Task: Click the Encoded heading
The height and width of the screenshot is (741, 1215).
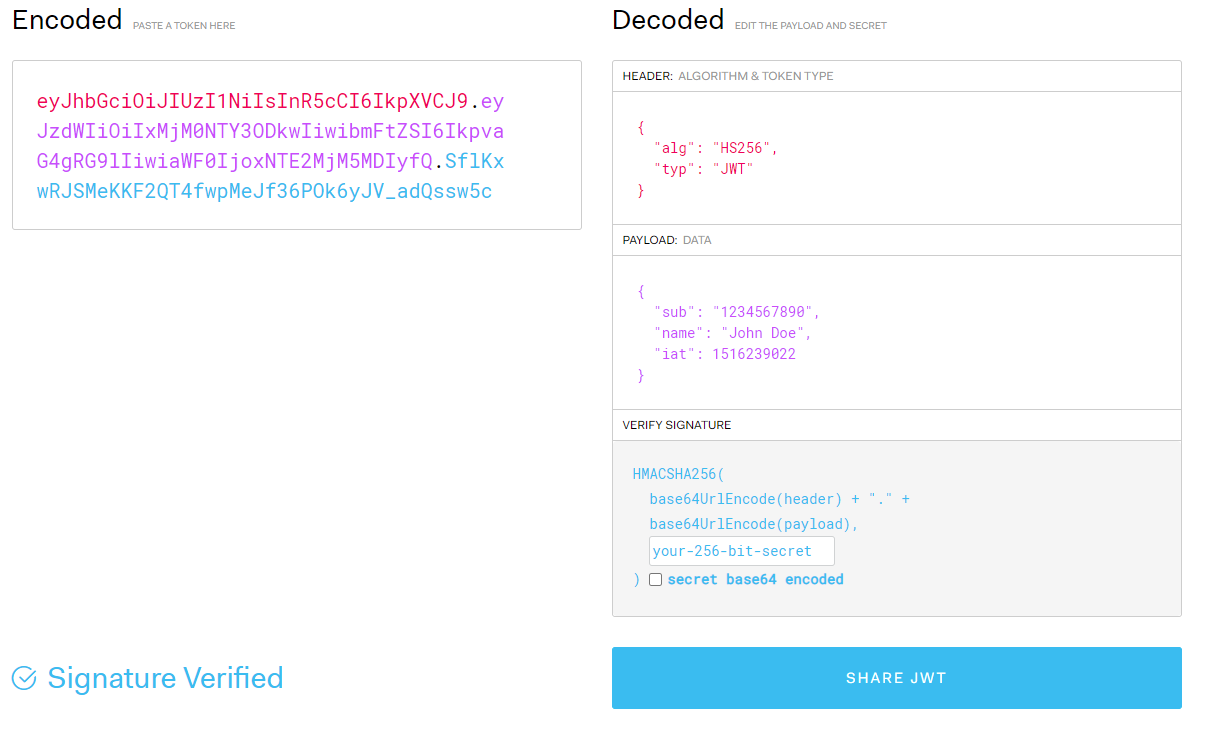Action: [x=67, y=20]
